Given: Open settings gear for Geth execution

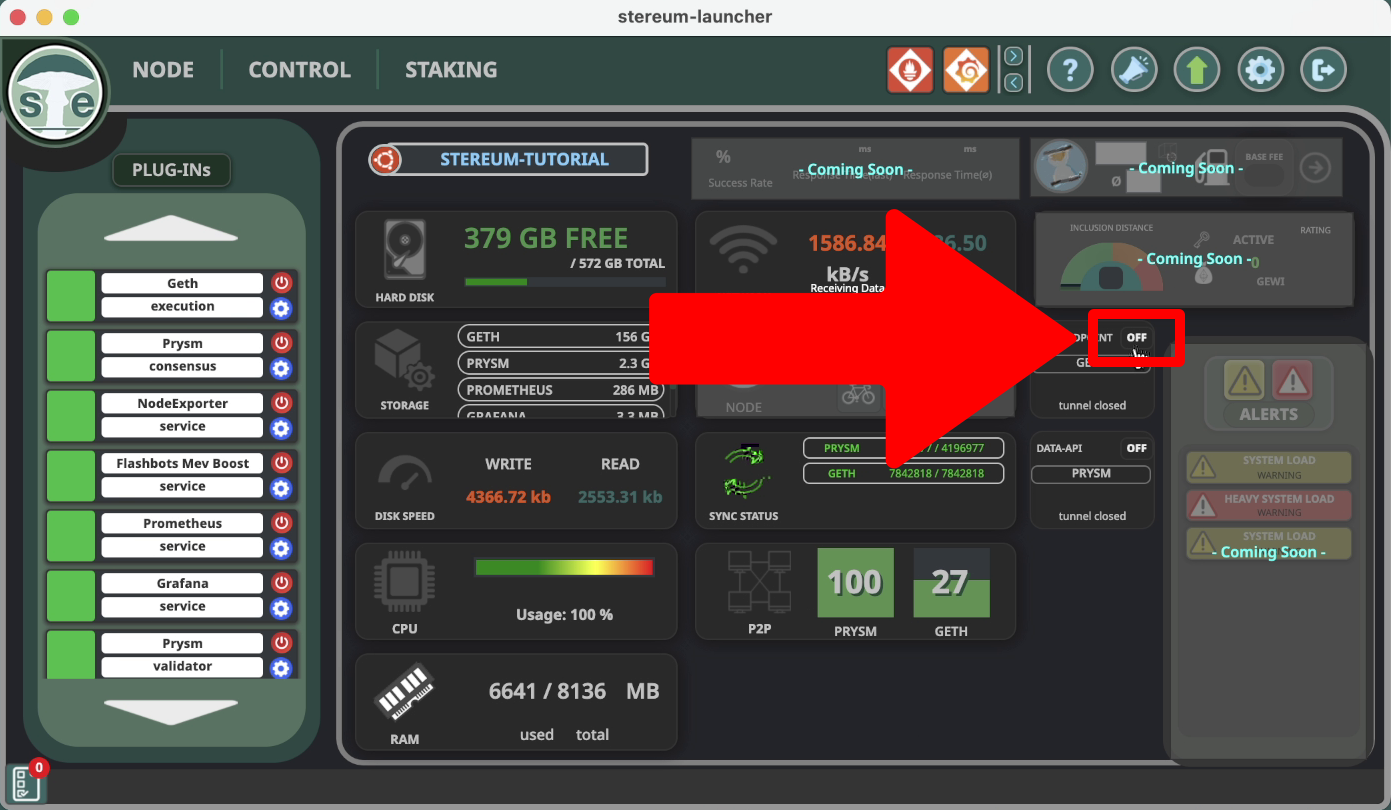Looking at the screenshot, I should [x=281, y=308].
